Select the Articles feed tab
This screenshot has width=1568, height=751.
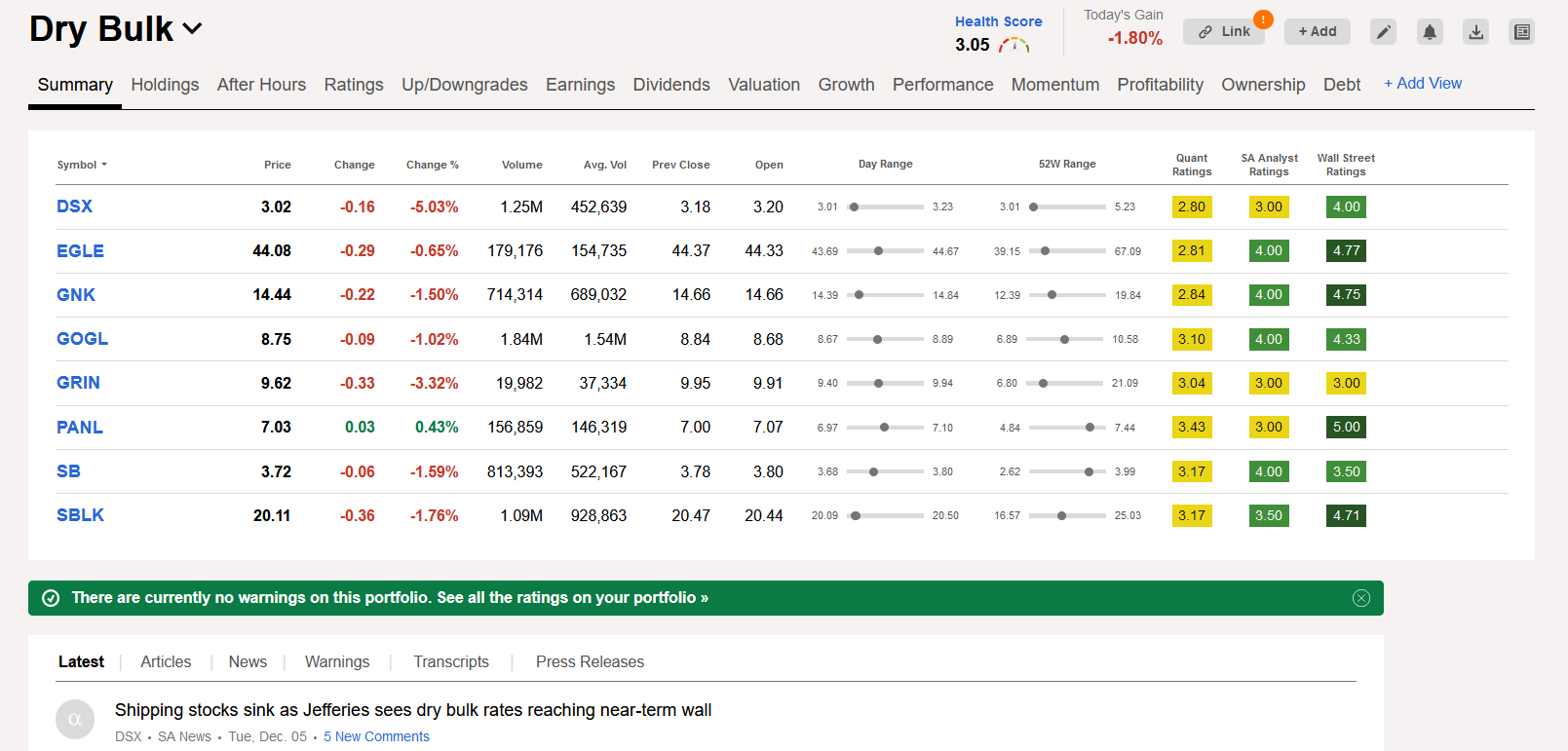click(166, 662)
